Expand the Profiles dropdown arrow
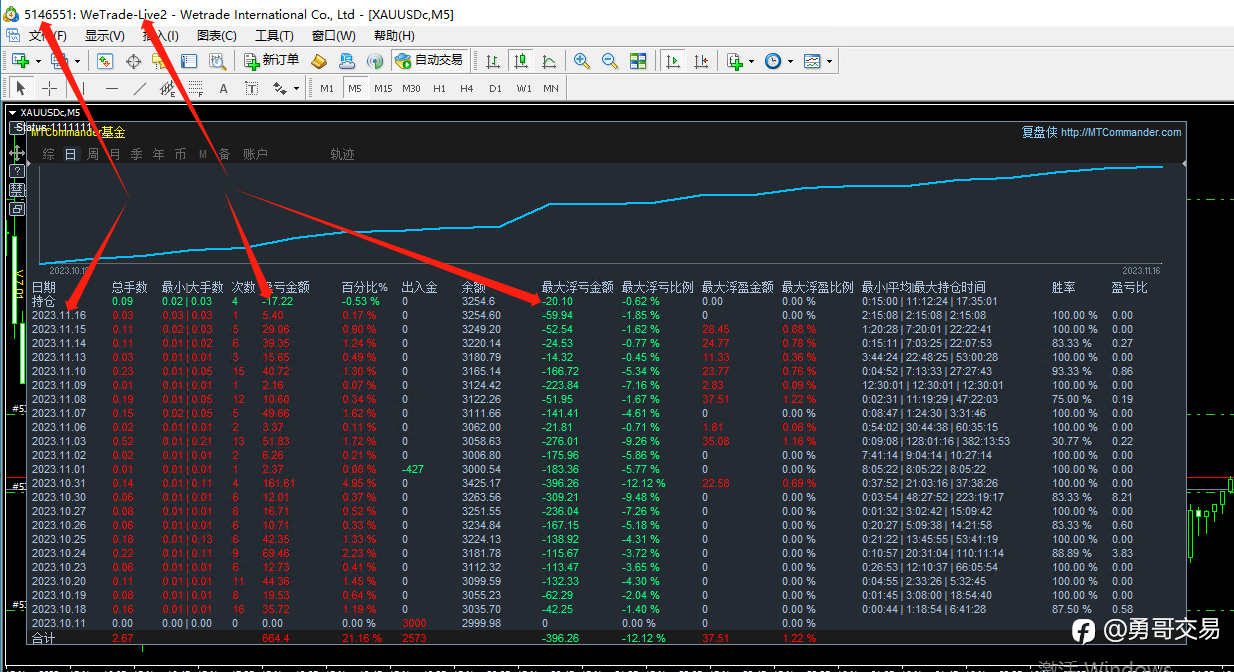1234x672 pixels. point(75,61)
